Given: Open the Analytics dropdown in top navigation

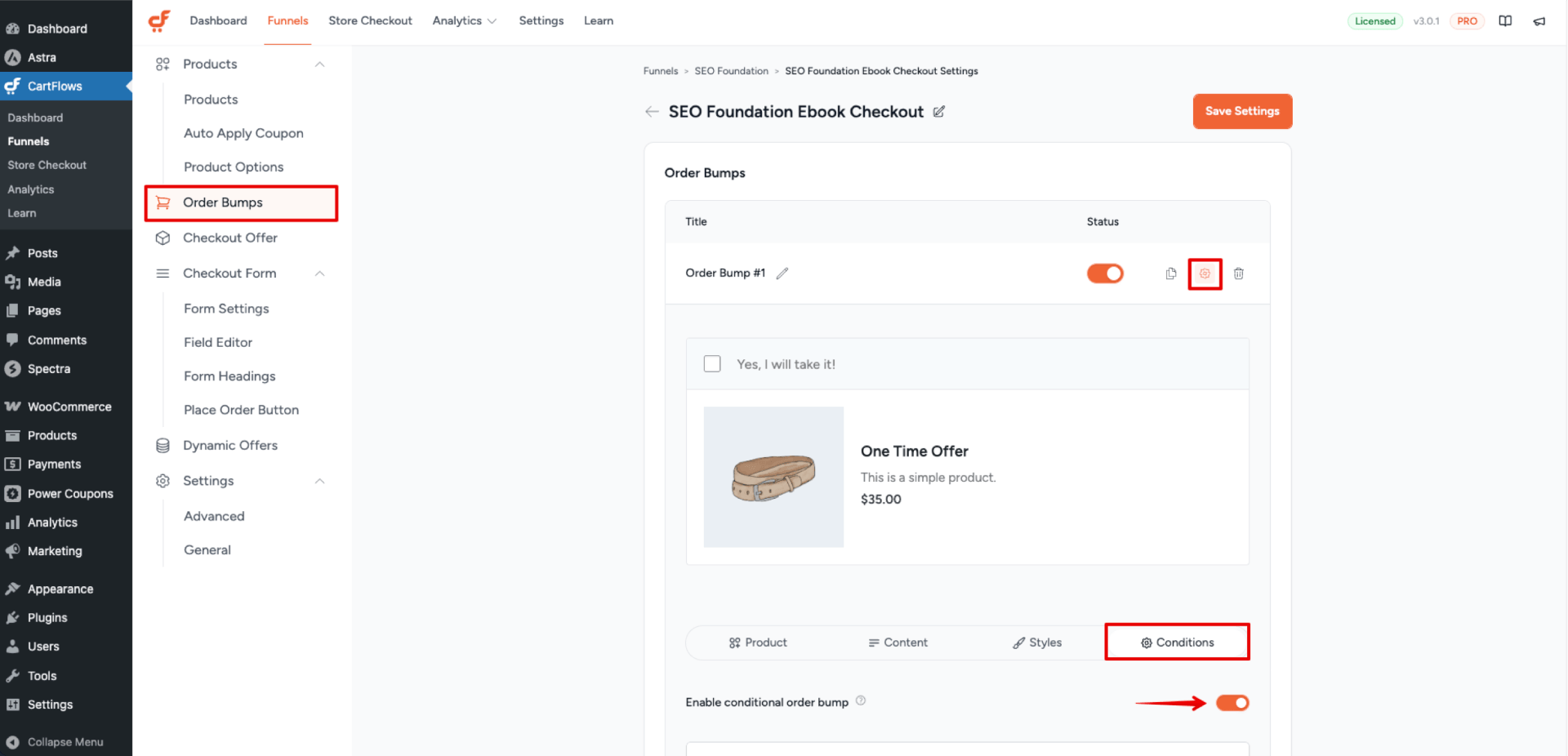Looking at the screenshot, I should pyautogui.click(x=464, y=20).
